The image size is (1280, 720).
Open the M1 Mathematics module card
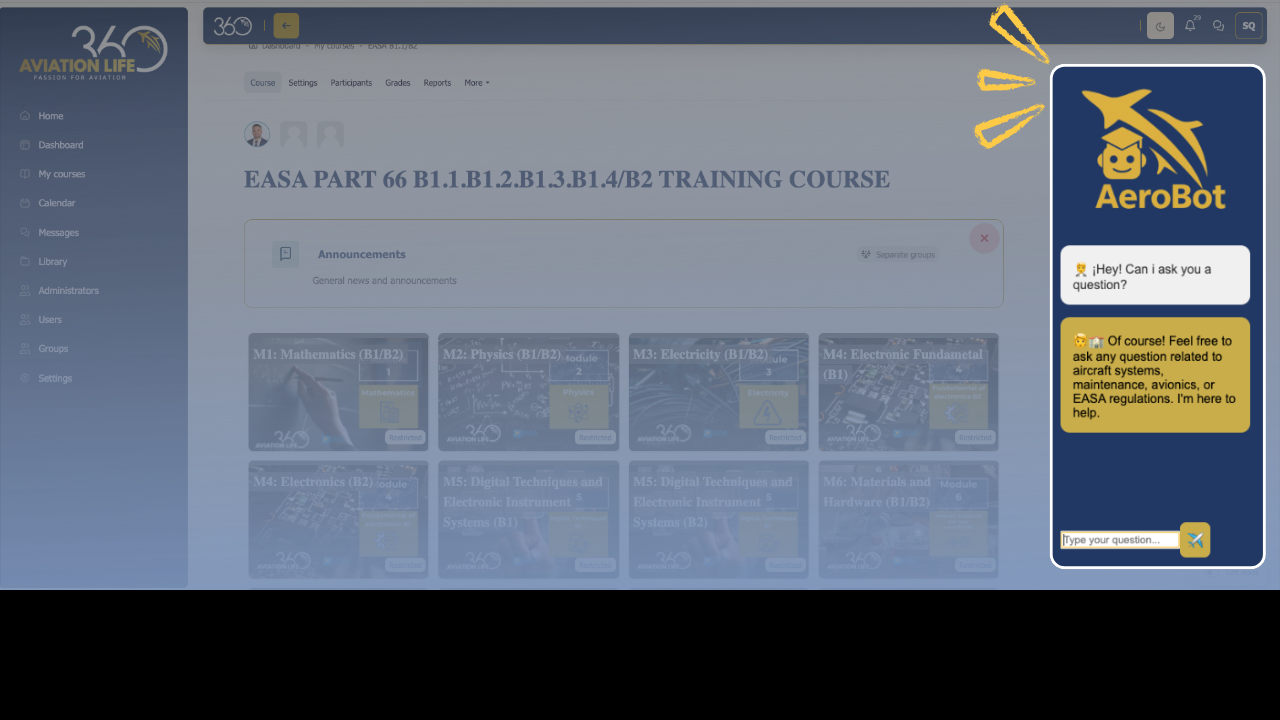338,392
